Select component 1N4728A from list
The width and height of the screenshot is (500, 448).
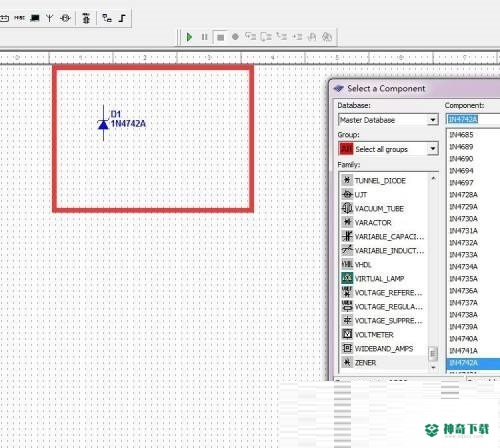click(x=463, y=195)
